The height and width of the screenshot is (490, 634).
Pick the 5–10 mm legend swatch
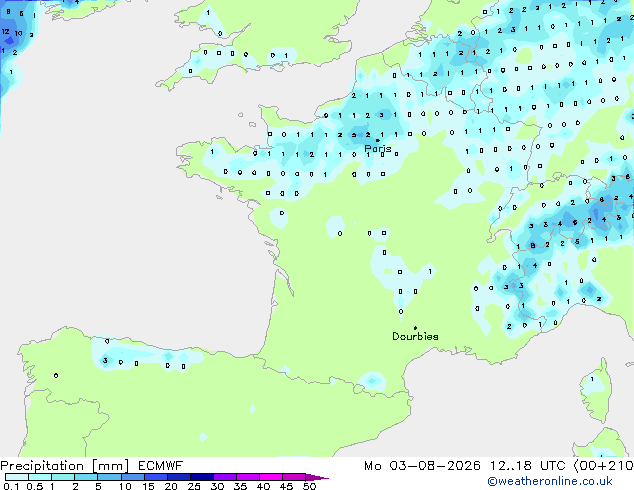pyautogui.click(x=109, y=477)
